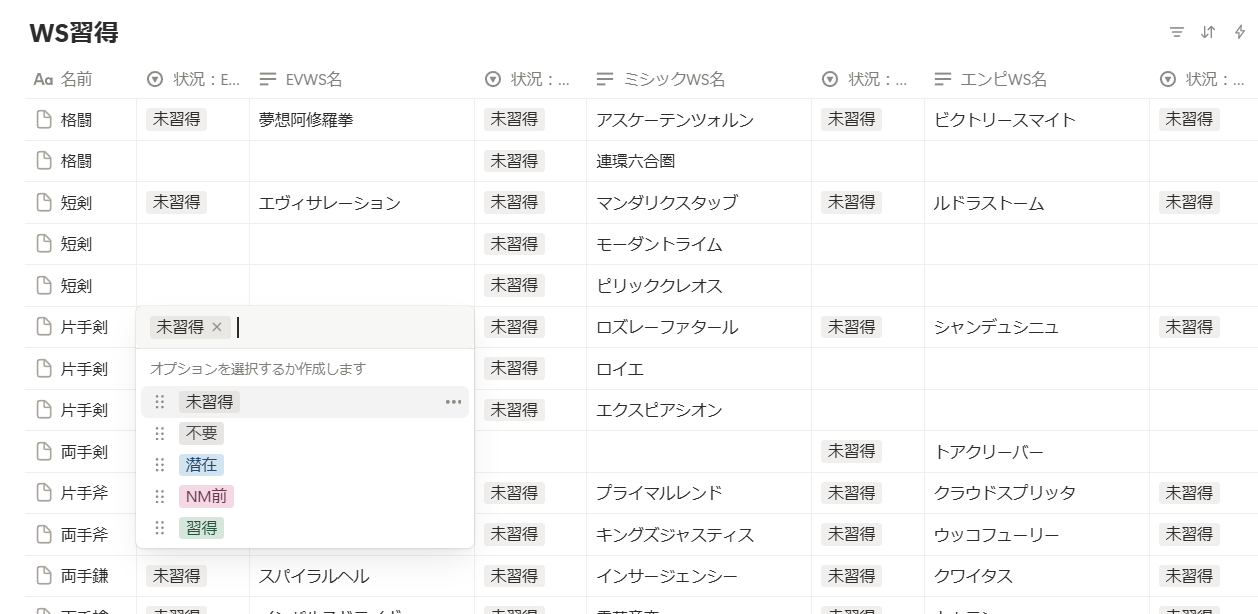Screen dimensions: 1258x614
Task: Click the page icon of the 両手鎌 row
Action: [44, 576]
